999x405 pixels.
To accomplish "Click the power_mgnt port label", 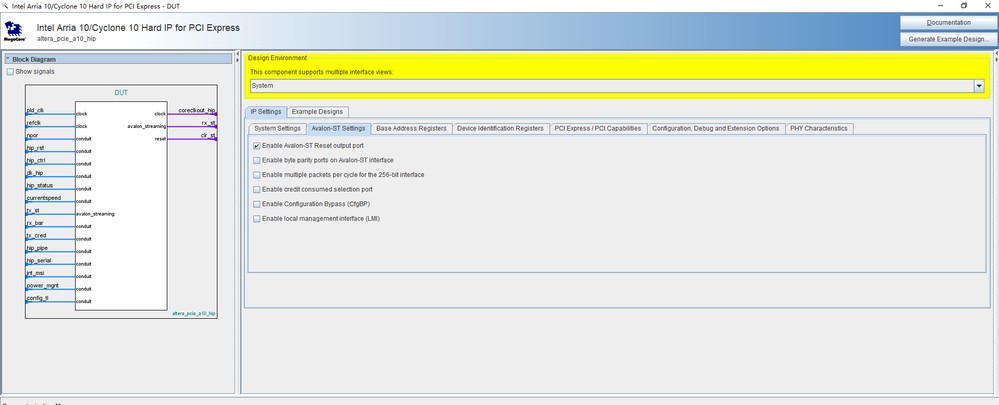I will [43, 285].
